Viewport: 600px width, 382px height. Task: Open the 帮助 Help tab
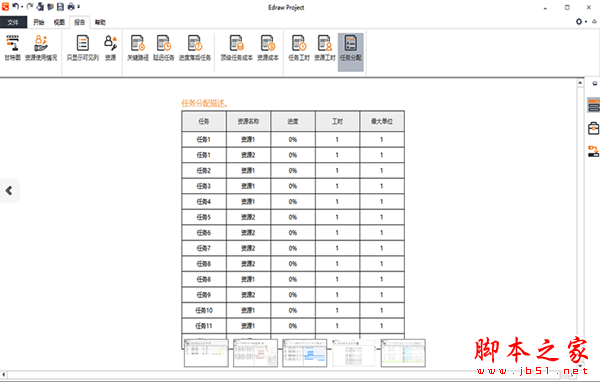[100, 22]
